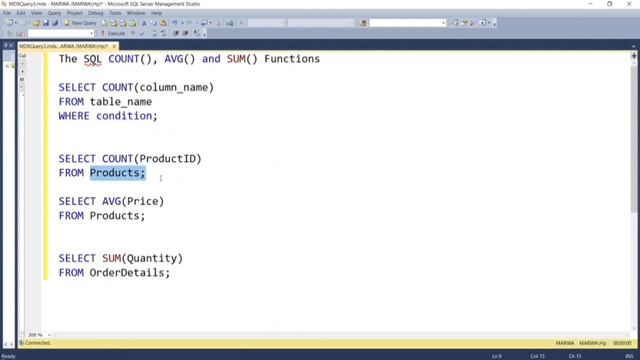Click on OrderDetails; in the last query
This screenshot has width=640, height=360.
click(x=130, y=273)
